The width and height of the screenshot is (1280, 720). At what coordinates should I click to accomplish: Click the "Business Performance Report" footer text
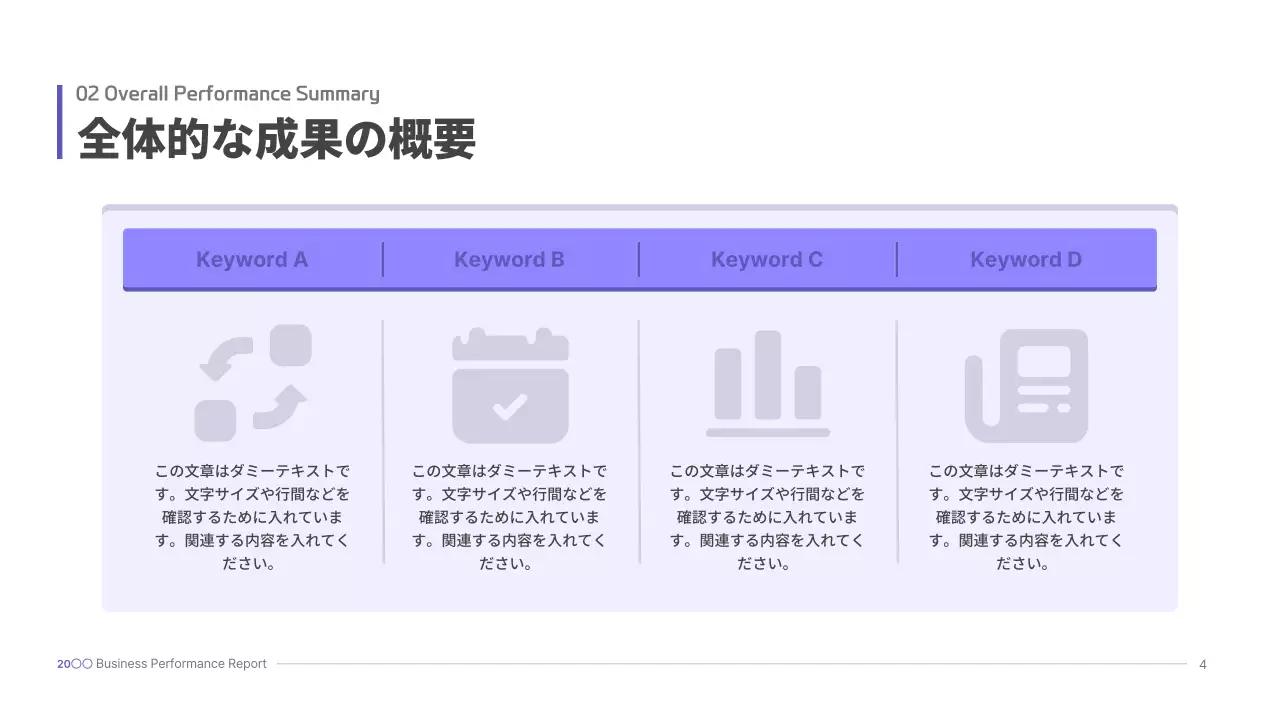[x=181, y=664]
